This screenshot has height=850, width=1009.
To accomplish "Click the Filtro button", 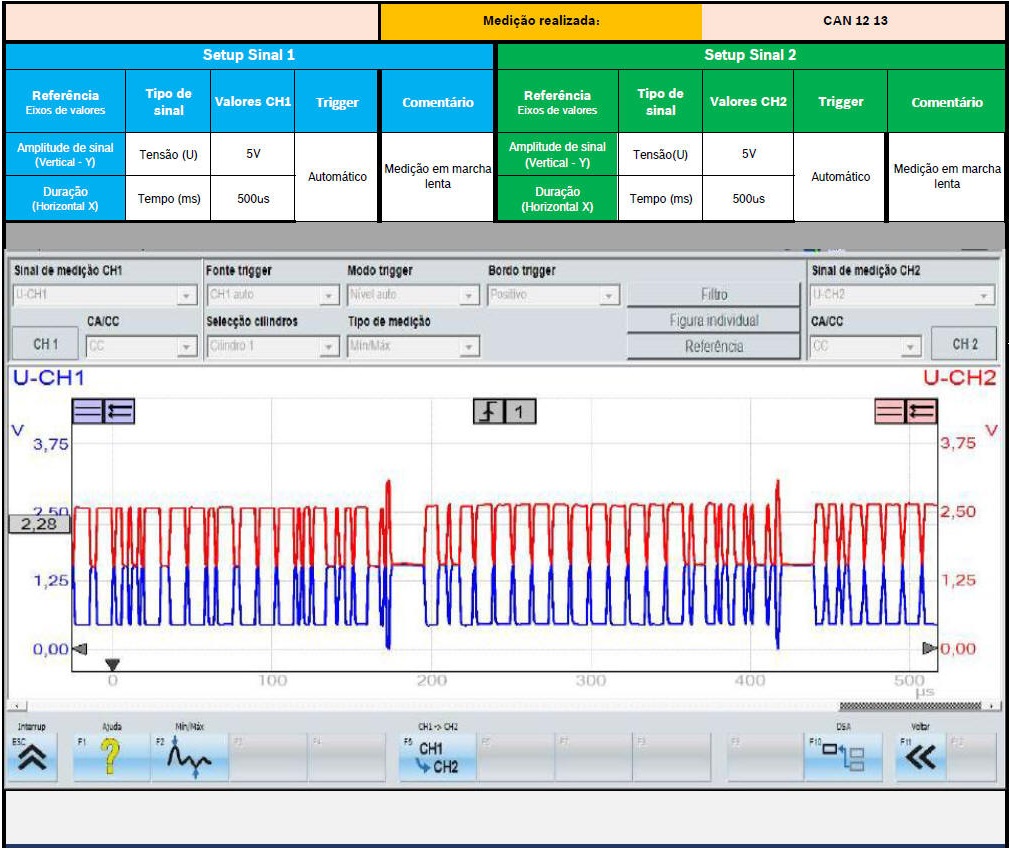I will [714, 295].
